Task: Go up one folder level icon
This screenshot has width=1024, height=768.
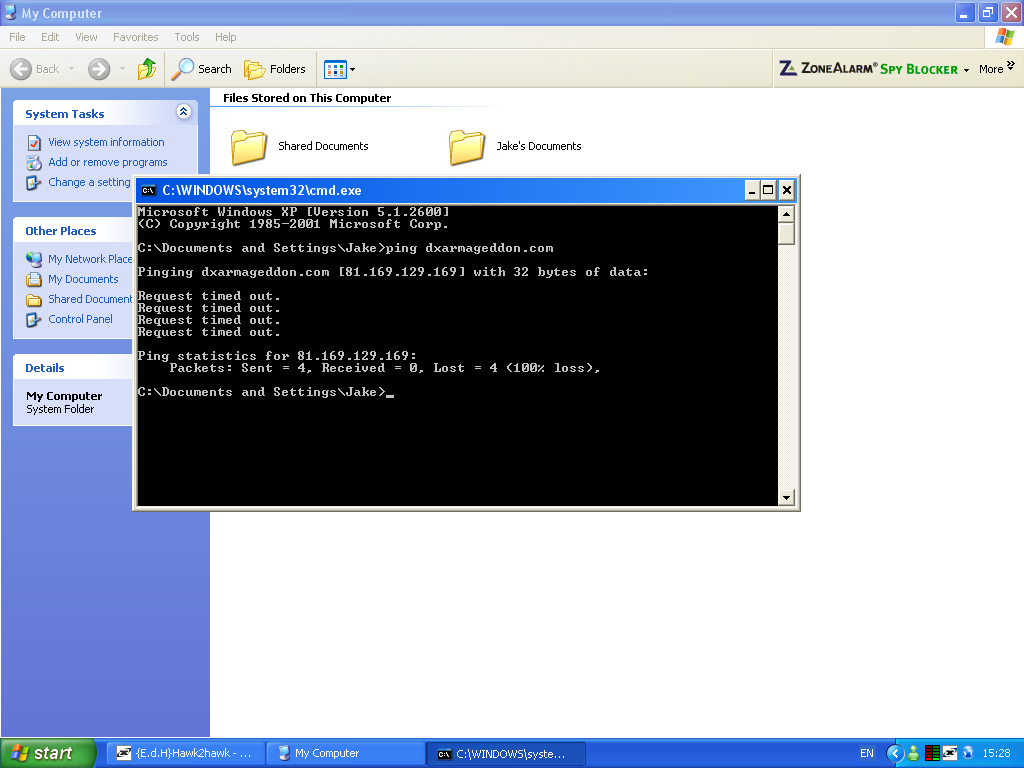Action: [147, 69]
